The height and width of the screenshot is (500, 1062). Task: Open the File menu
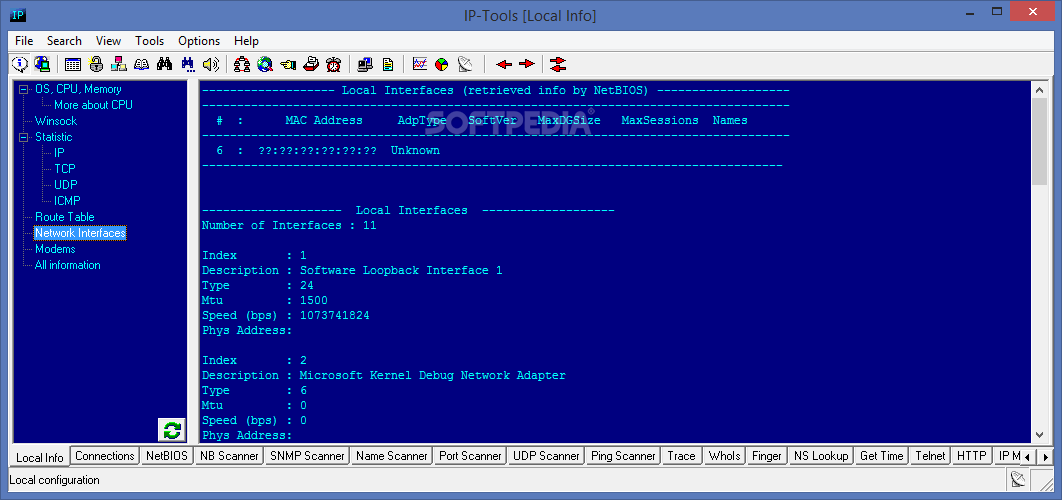(x=24, y=41)
